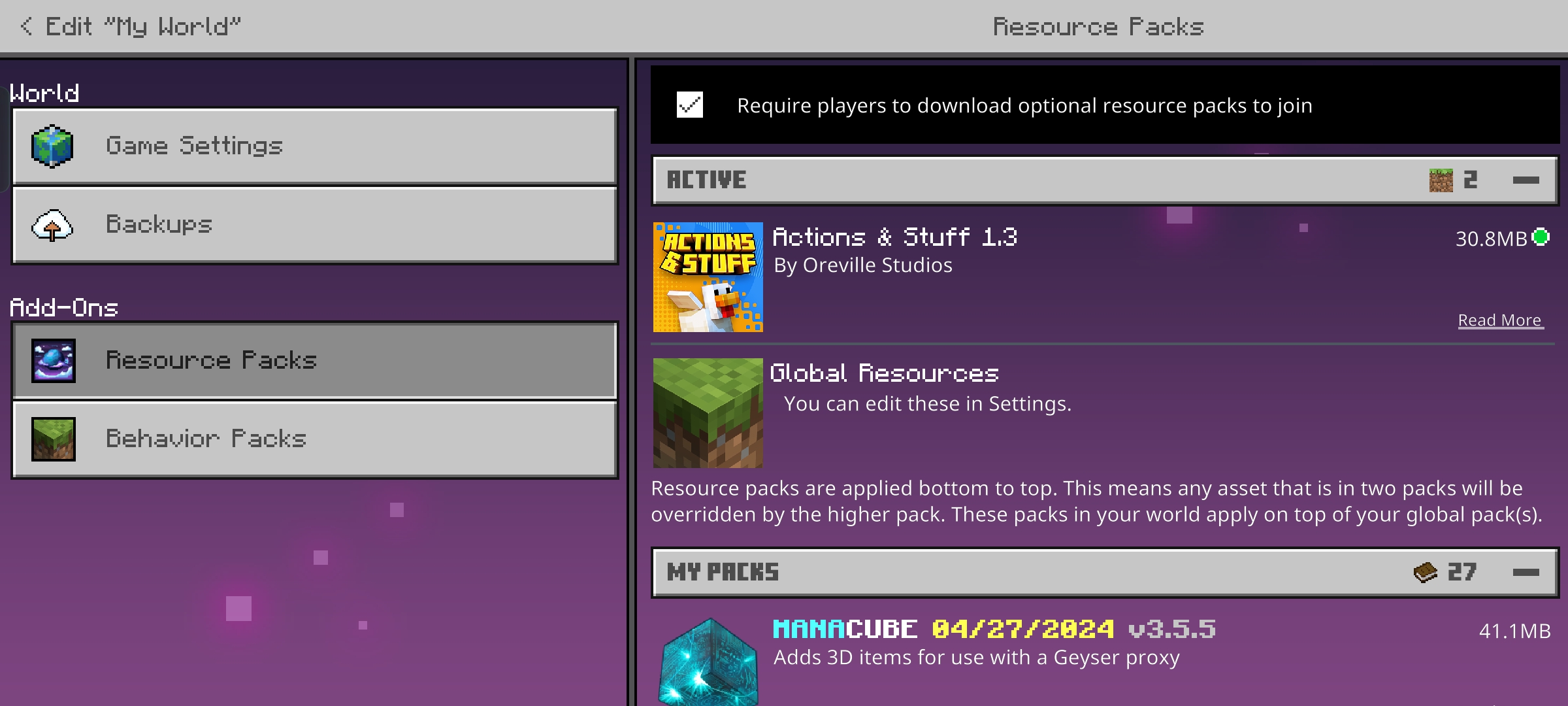Click the grass block Behavior Packs icon
The width and height of the screenshot is (1568, 706).
(x=54, y=439)
